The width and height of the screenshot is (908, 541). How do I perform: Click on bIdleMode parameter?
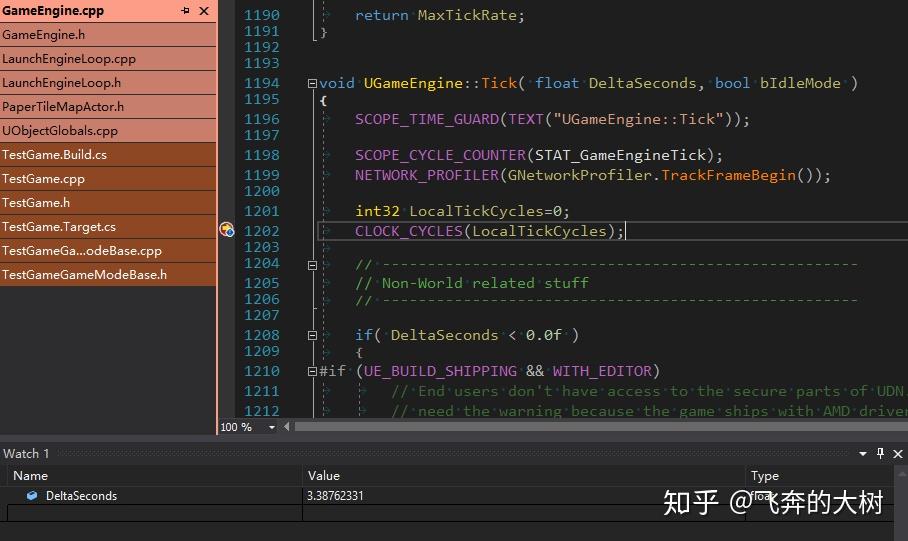tap(800, 83)
